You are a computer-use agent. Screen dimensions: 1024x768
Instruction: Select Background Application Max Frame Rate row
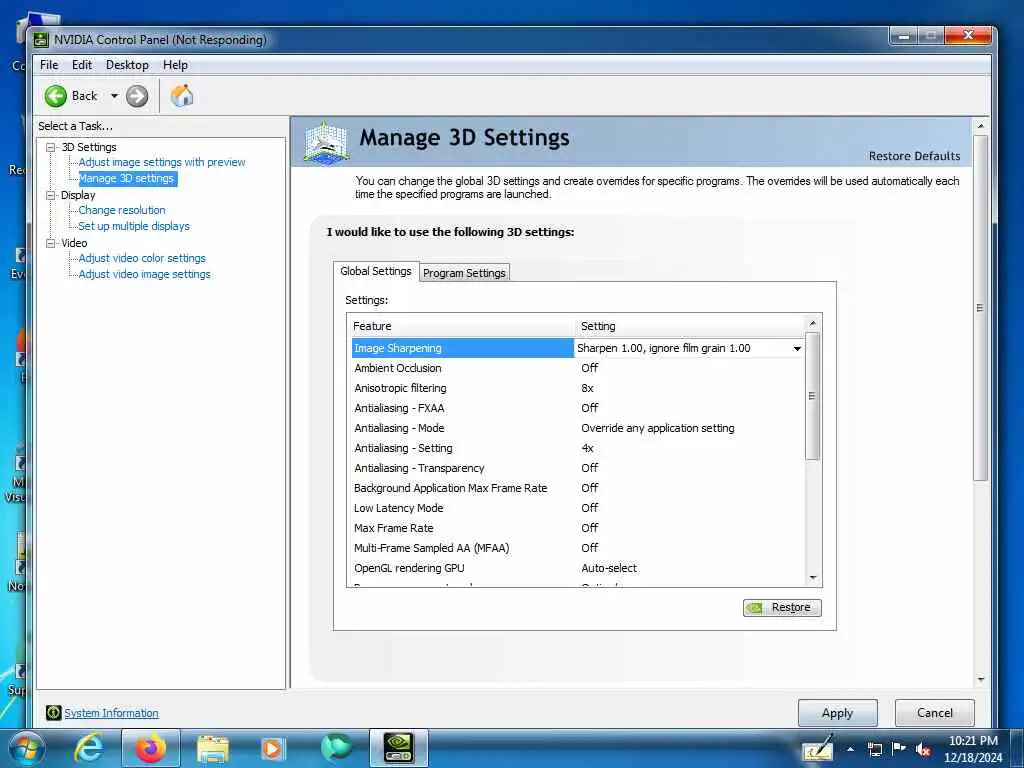(577, 488)
